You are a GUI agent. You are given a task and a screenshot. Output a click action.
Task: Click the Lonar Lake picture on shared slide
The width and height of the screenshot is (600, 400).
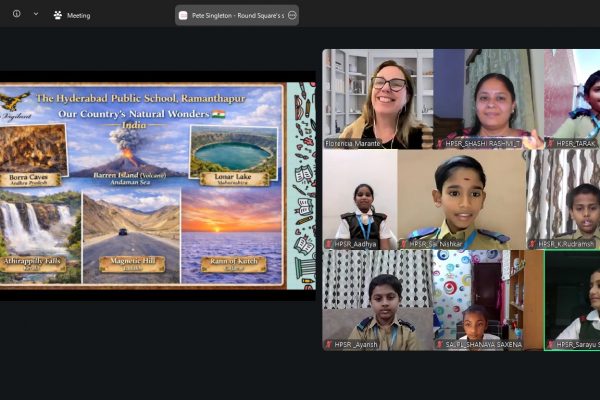click(x=233, y=152)
